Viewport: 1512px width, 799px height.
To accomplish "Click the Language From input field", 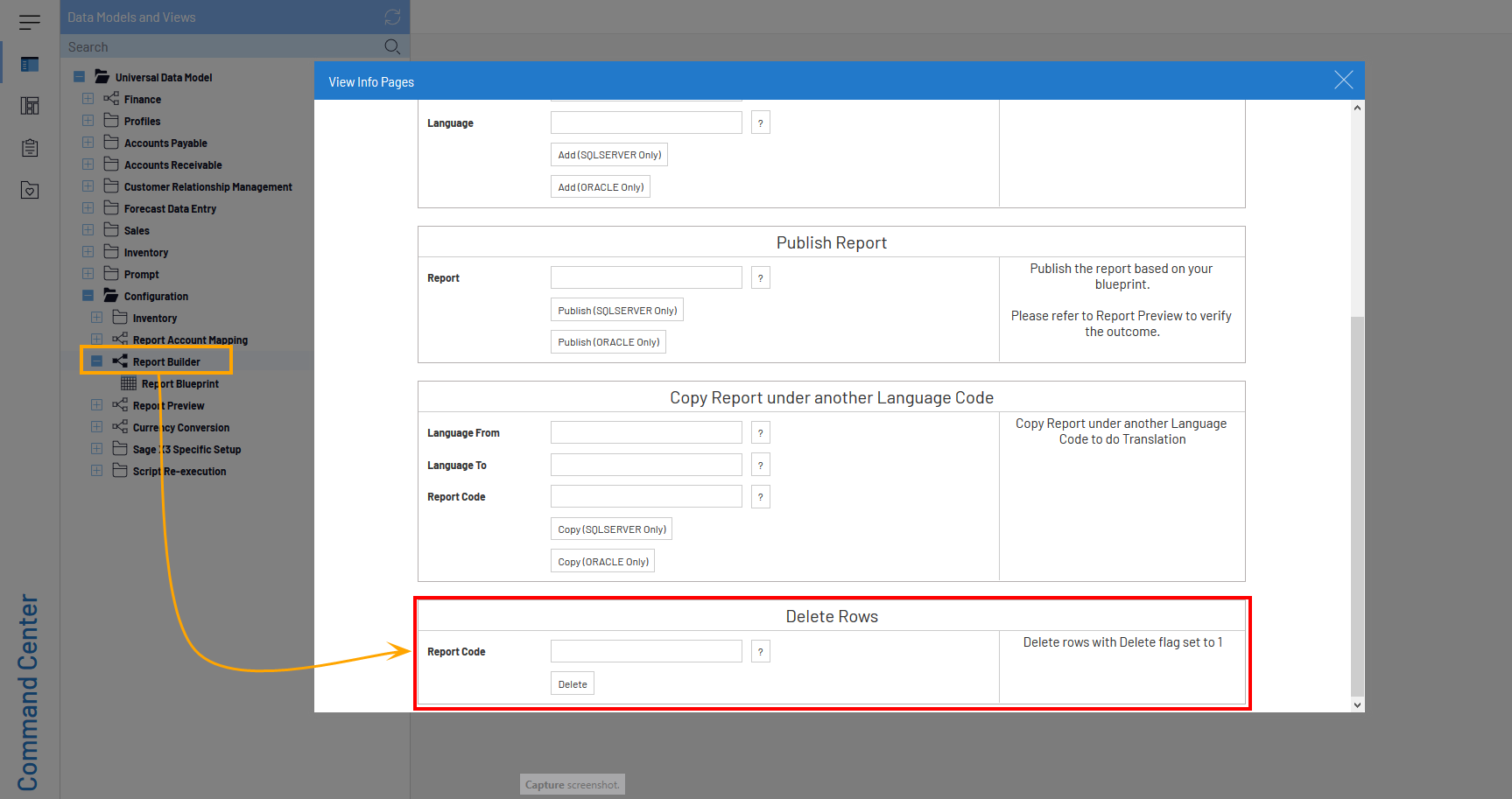I will pyautogui.click(x=646, y=433).
